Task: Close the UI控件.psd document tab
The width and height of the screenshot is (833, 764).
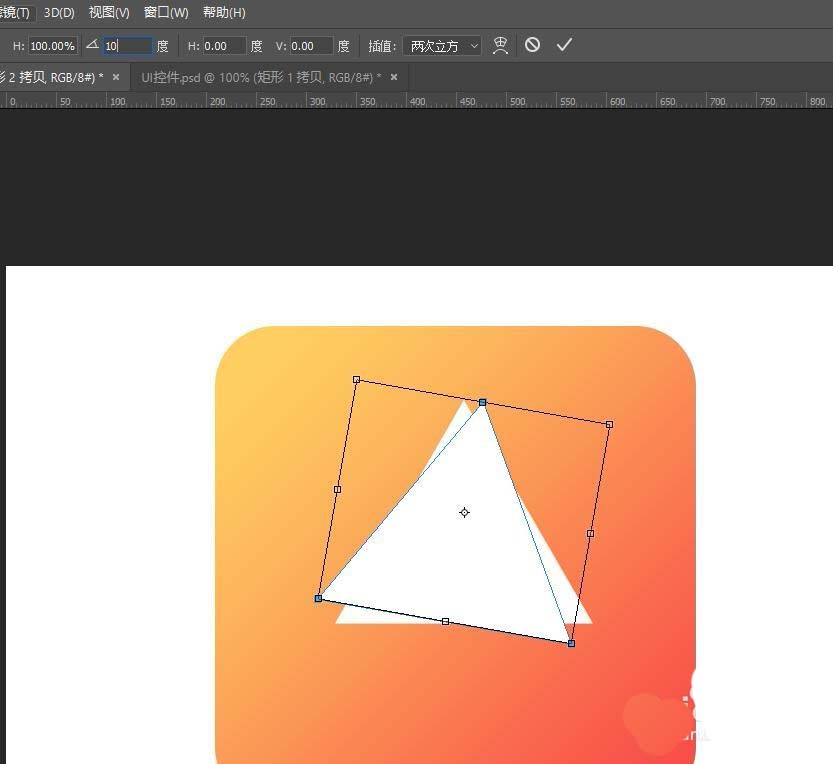Action: coord(393,76)
